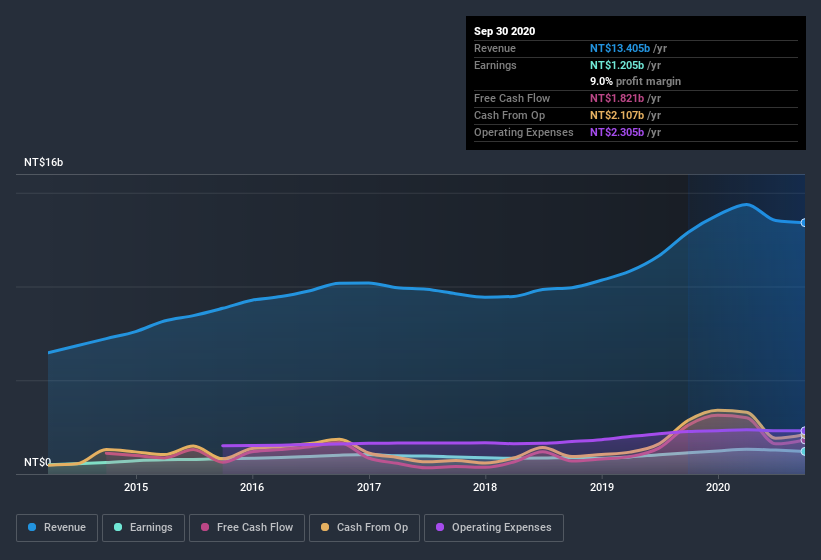This screenshot has height=560, width=821.
Task: Click the NT$0 y-axis label
Action: pos(38,462)
